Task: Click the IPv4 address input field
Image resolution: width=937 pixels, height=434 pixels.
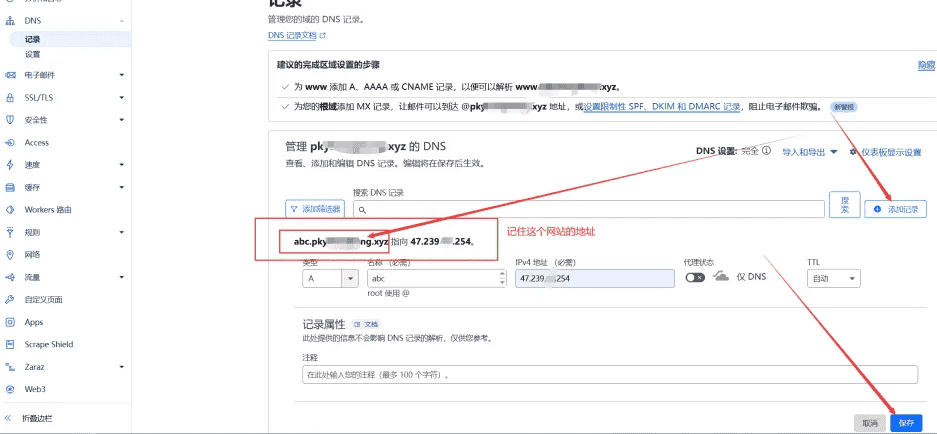Action: (x=595, y=279)
